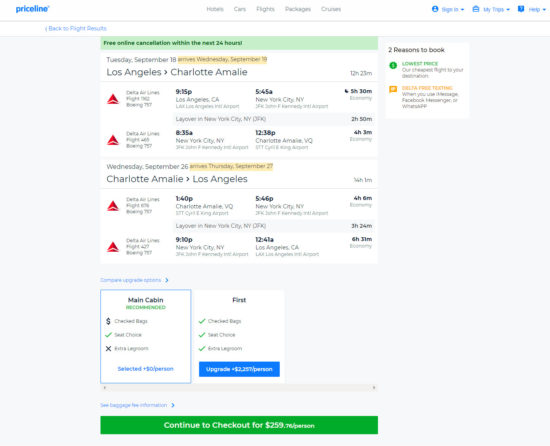Go to Packages section
The image size is (550, 446).
[x=298, y=9]
